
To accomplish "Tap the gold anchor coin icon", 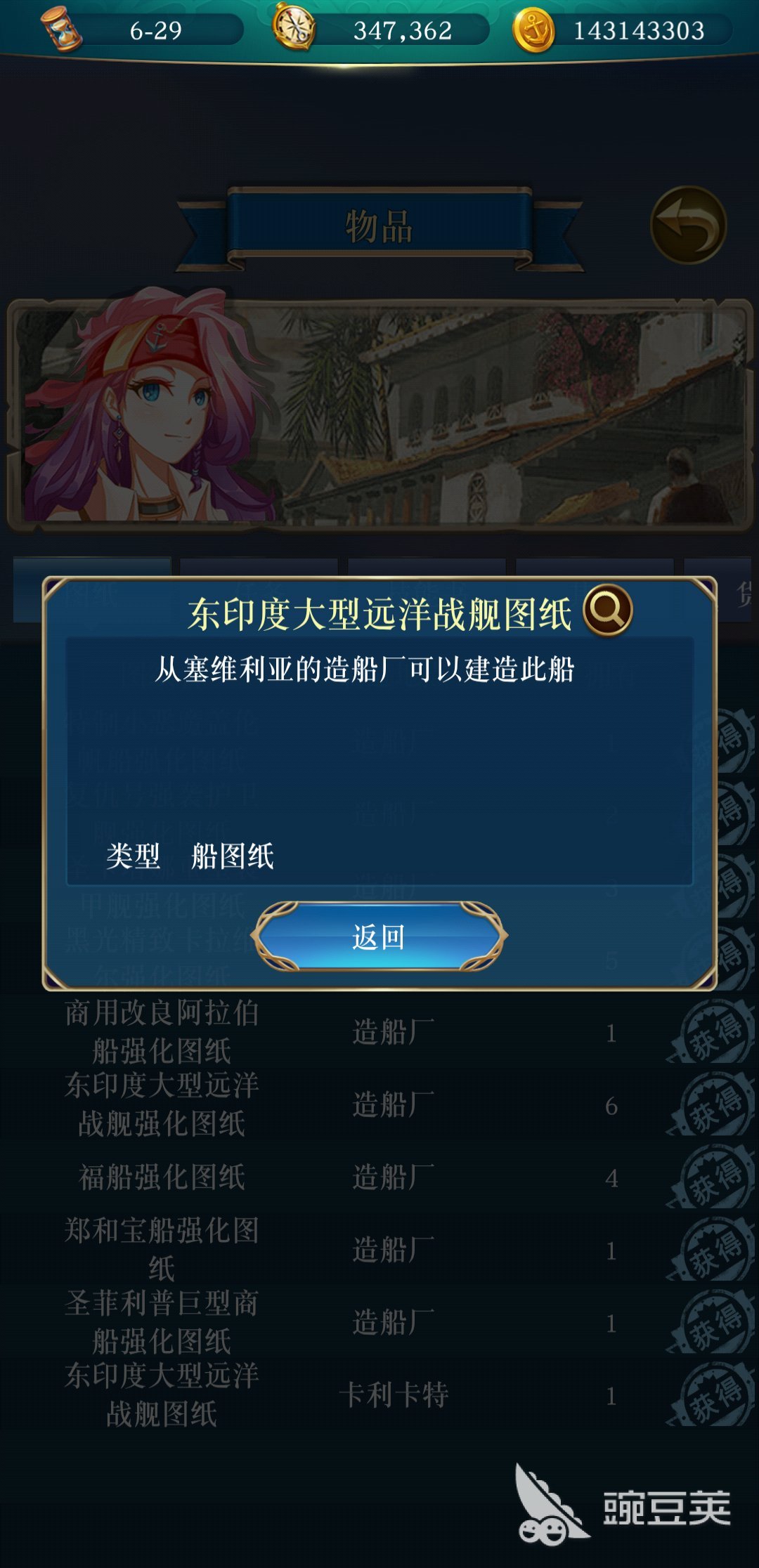I will point(534,30).
